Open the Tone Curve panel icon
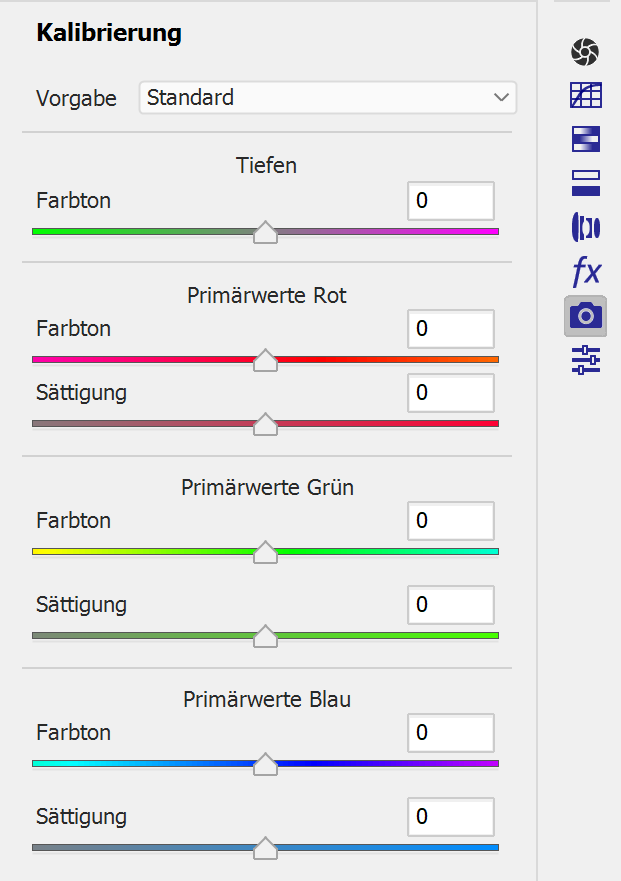This screenshot has width=621, height=881. tap(585, 95)
